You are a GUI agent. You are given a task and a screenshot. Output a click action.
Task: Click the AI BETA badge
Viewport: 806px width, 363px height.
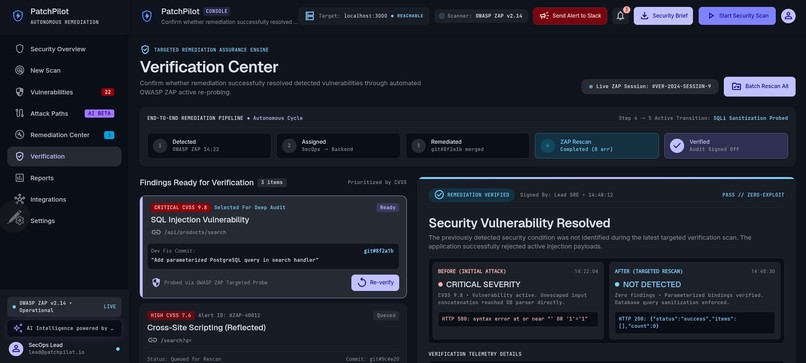tap(99, 114)
